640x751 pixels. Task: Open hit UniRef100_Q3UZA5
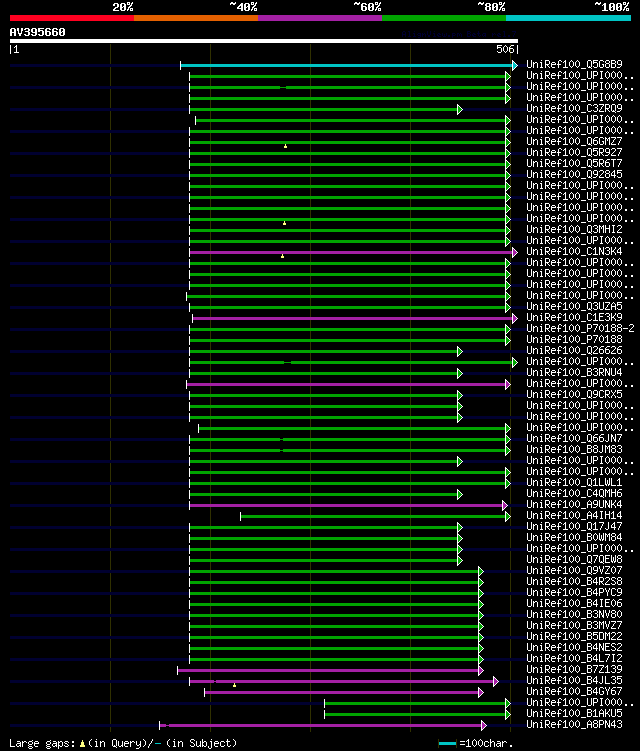pyautogui.click(x=574, y=307)
